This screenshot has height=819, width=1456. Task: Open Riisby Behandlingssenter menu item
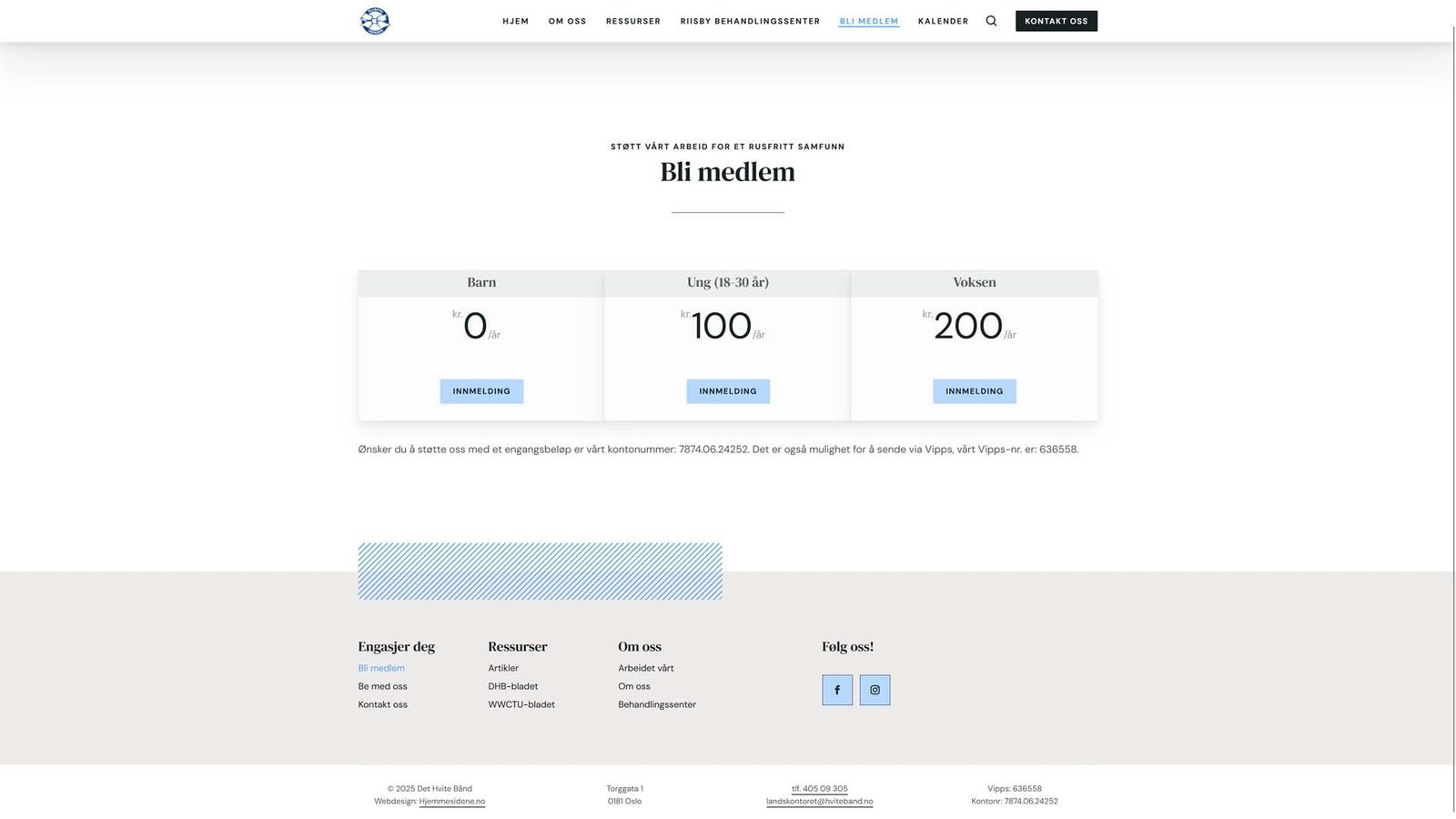[x=750, y=21]
